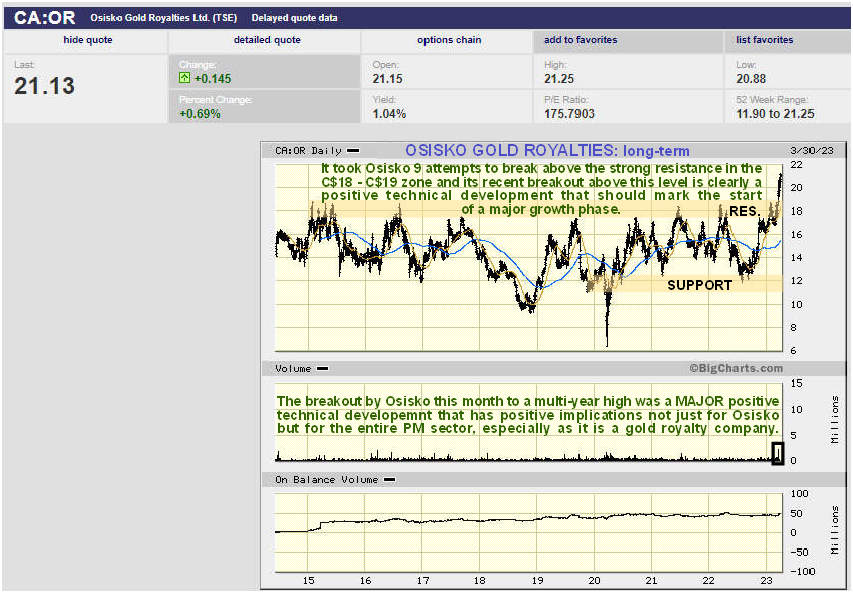853x593 pixels.
Task: Open the detailed quote link
Action: click(x=267, y=40)
